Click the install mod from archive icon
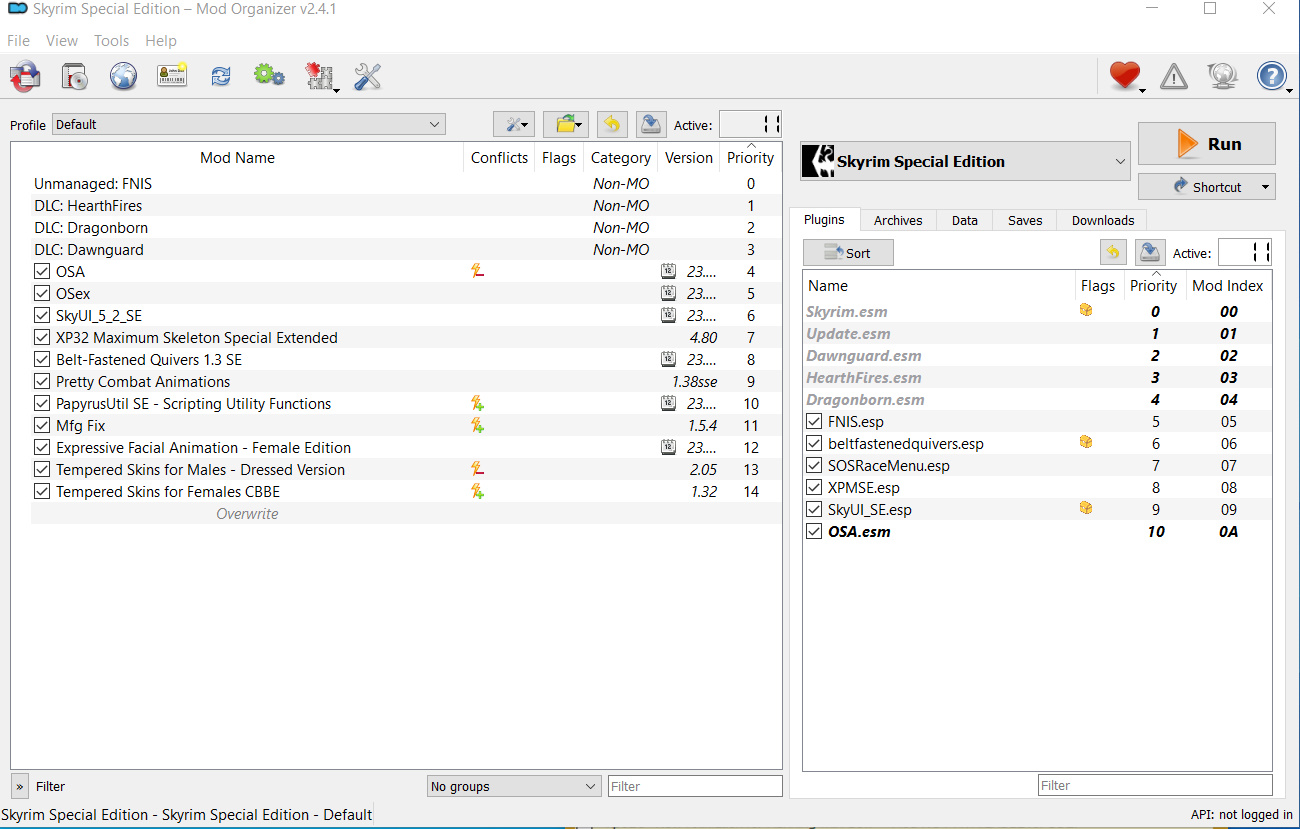This screenshot has width=1300, height=829. (75, 76)
